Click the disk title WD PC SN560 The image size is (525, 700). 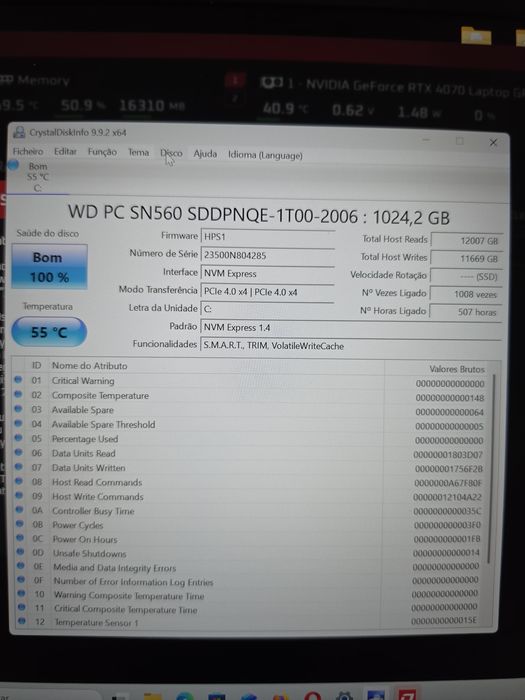pyautogui.click(x=259, y=215)
